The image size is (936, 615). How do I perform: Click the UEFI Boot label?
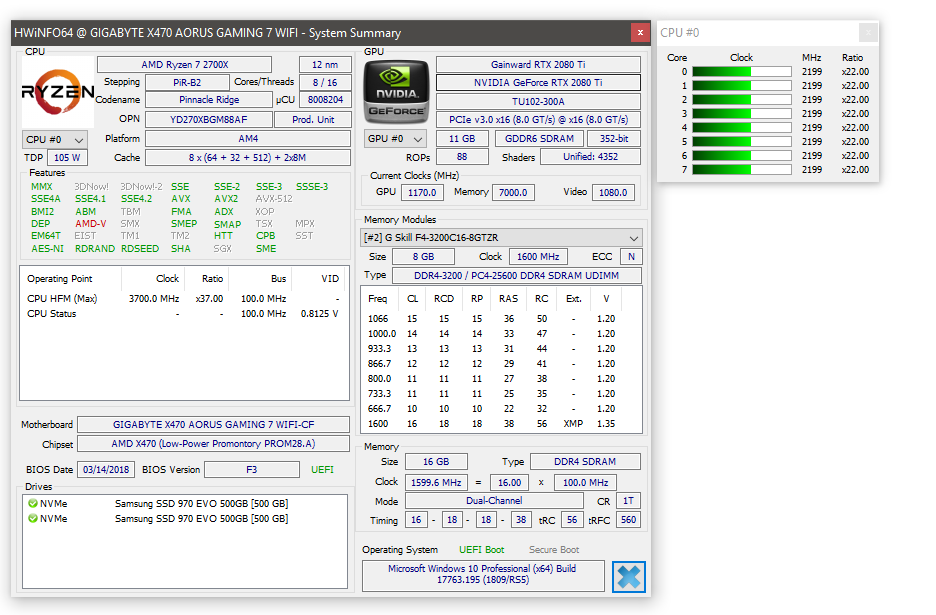[x=481, y=549]
